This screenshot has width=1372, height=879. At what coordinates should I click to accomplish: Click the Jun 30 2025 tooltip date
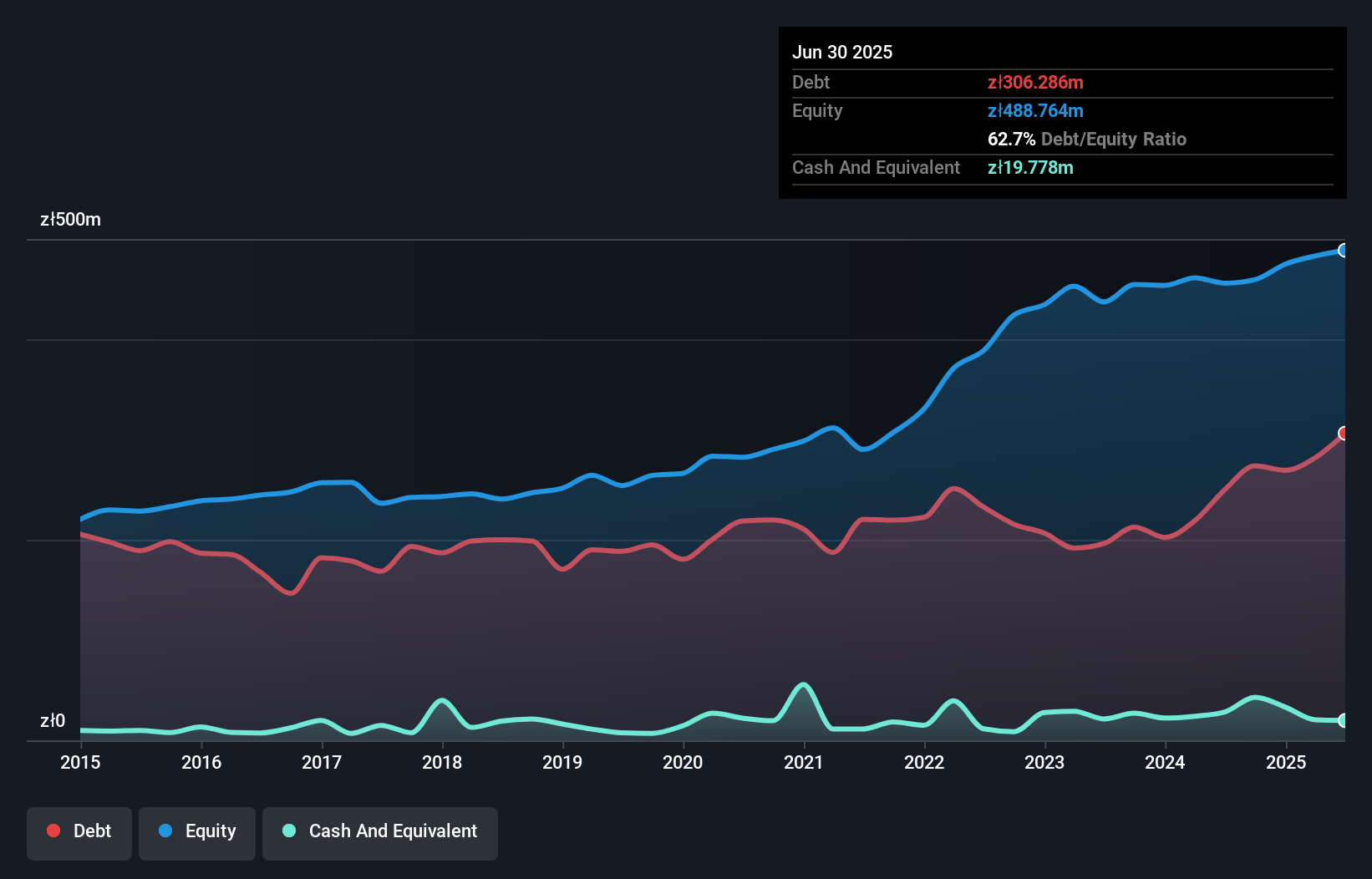click(842, 52)
